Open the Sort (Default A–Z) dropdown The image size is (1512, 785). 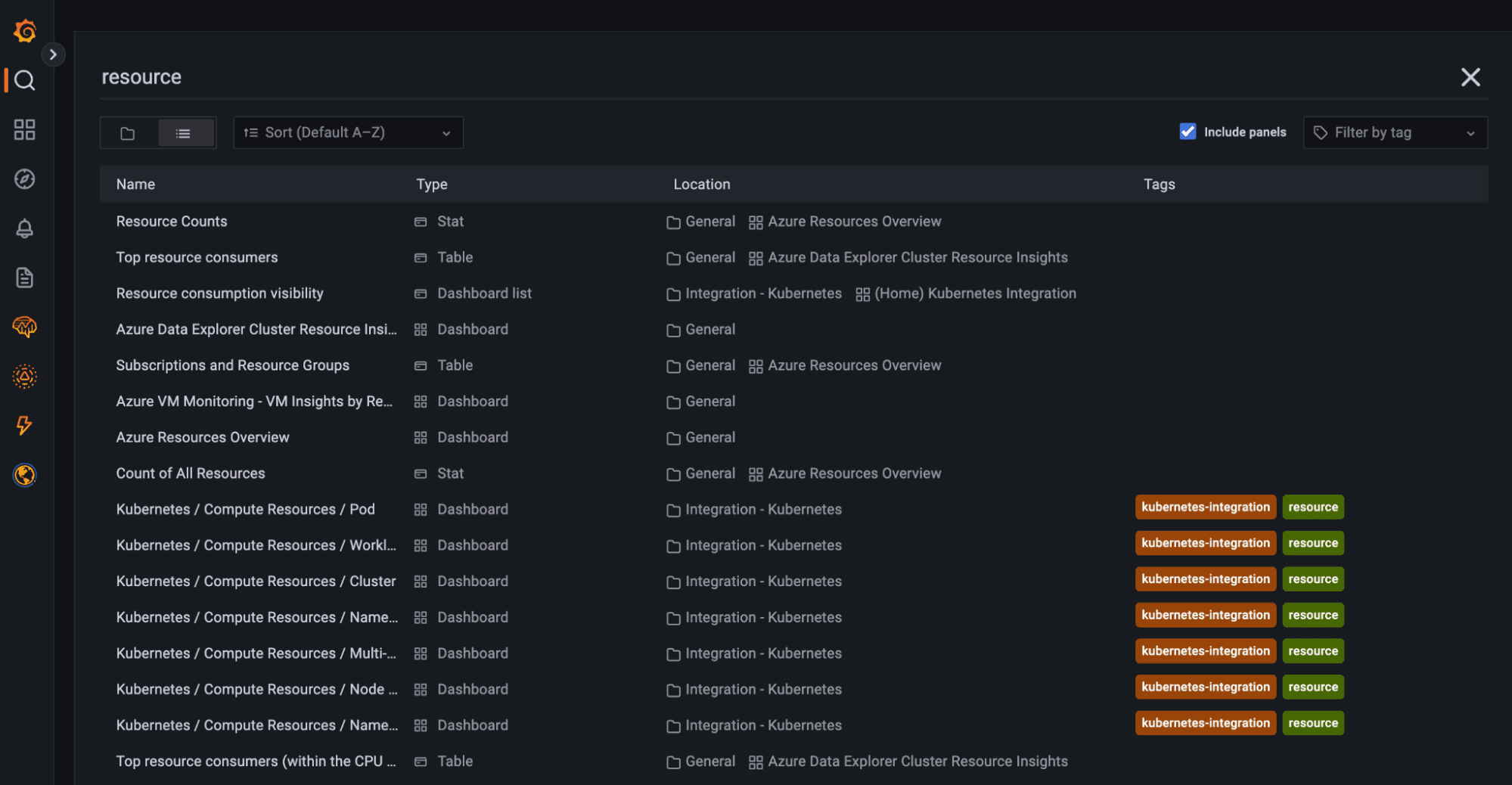tap(348, 133)
